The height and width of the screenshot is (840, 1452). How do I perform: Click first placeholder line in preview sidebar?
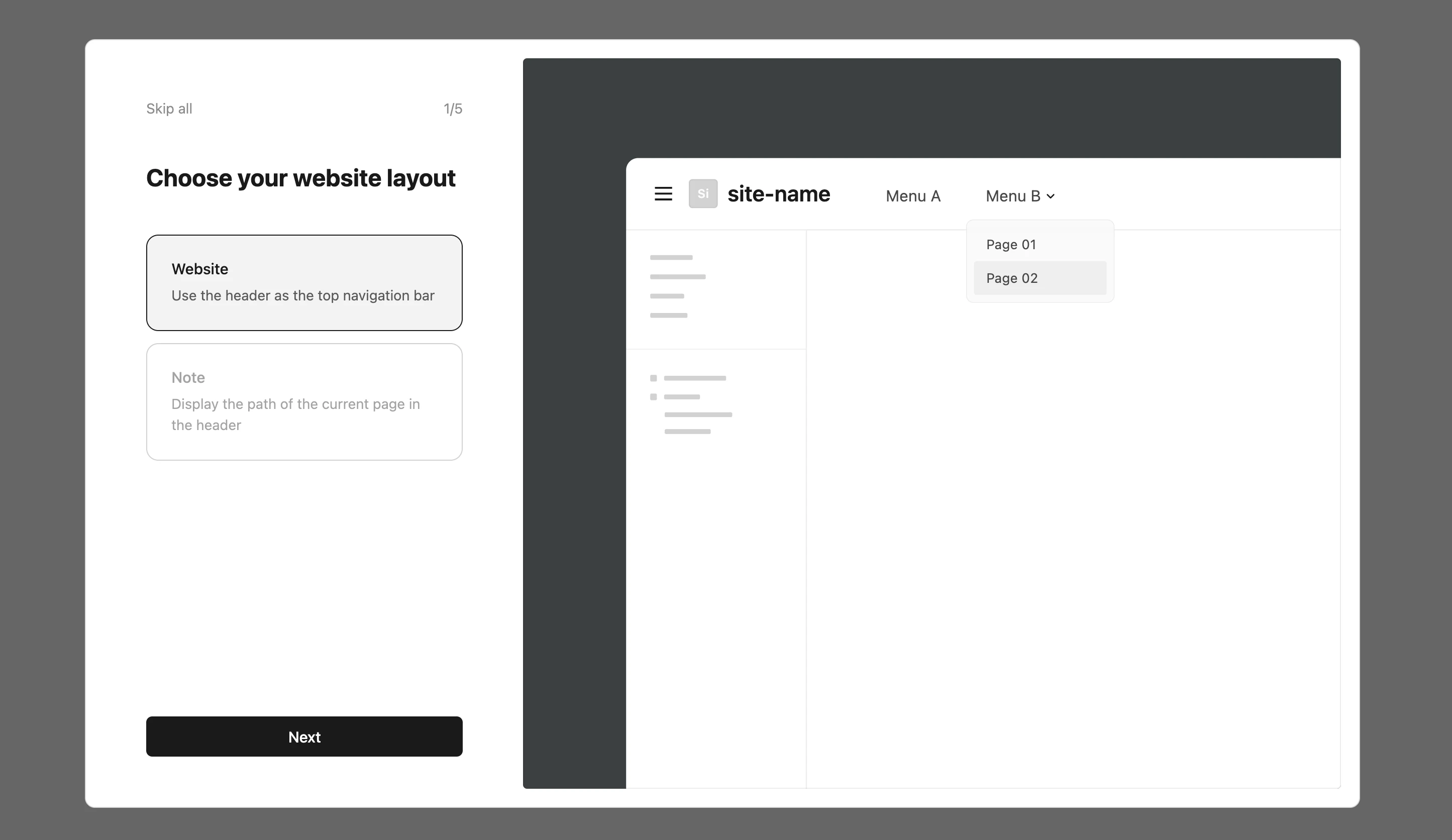point(671,258)
